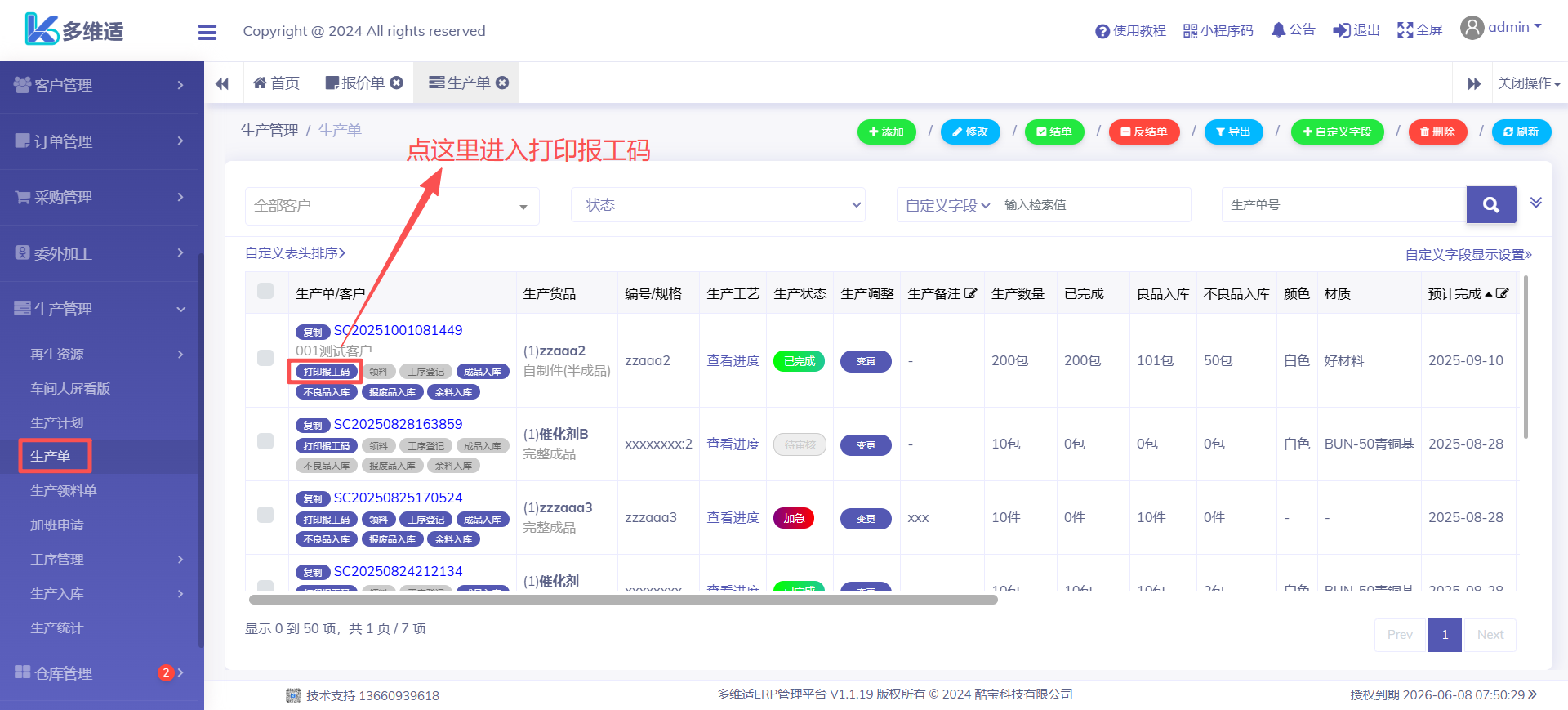This screenshot has width=1568, height=710.
Task: Open the announcements bell icon
Action: click(1278, 30)
